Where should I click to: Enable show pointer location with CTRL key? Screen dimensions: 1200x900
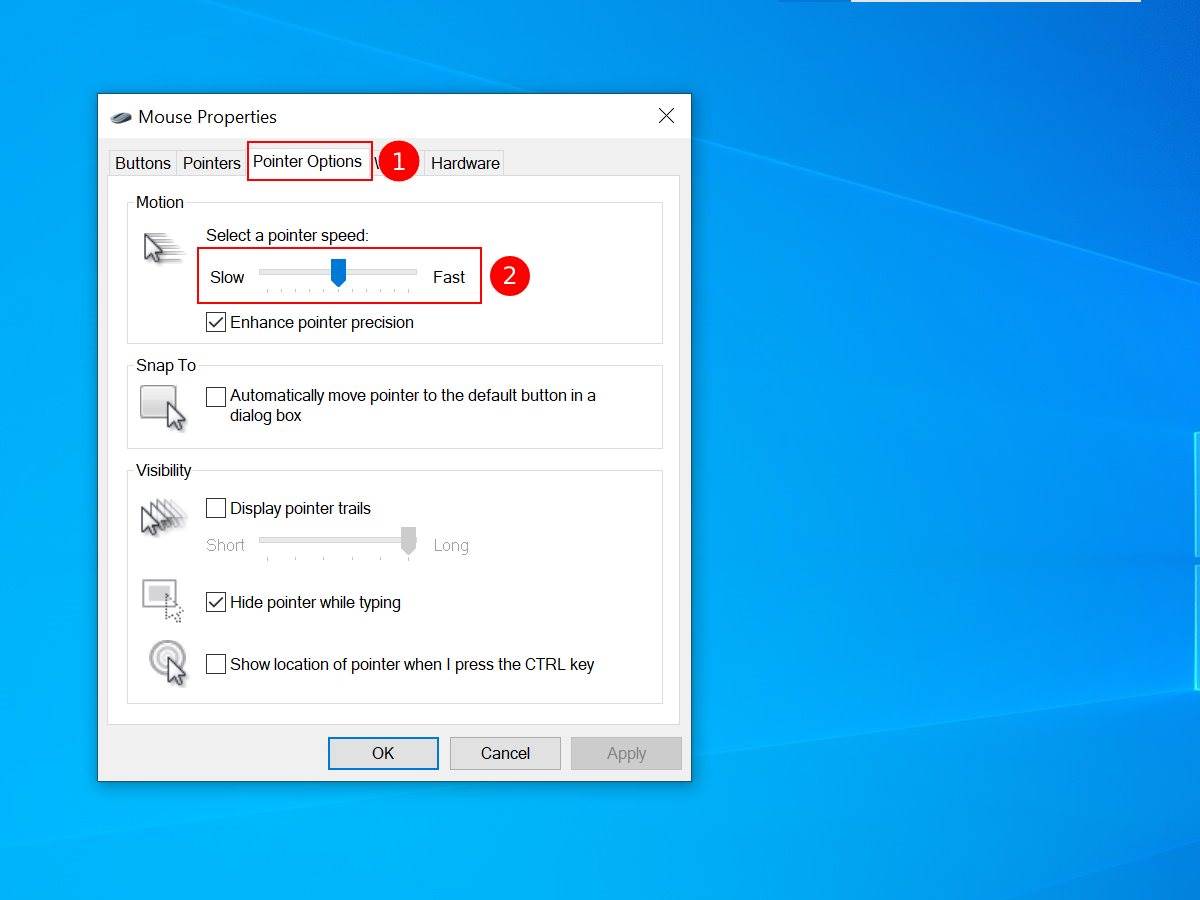[216, 664]
